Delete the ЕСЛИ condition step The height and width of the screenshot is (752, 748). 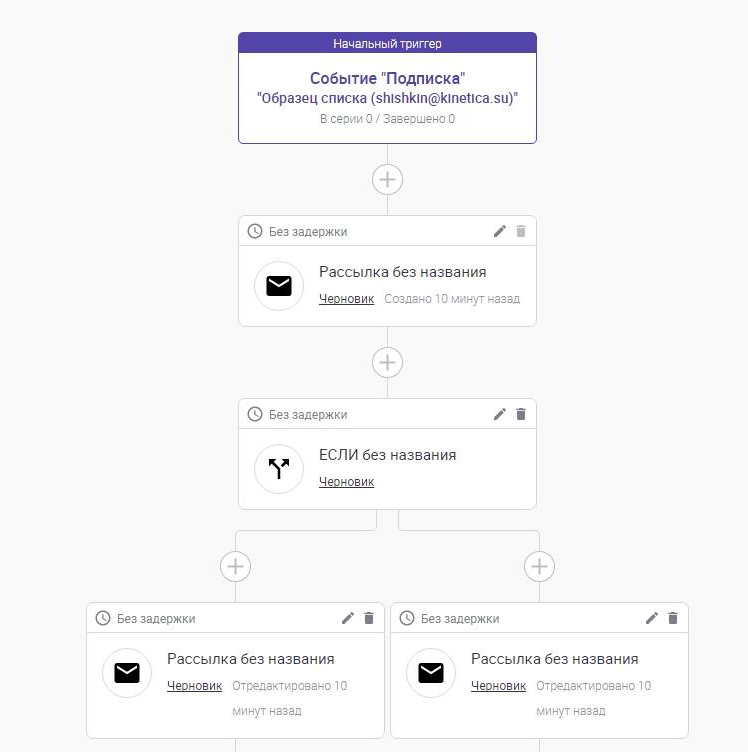[521, 414]
